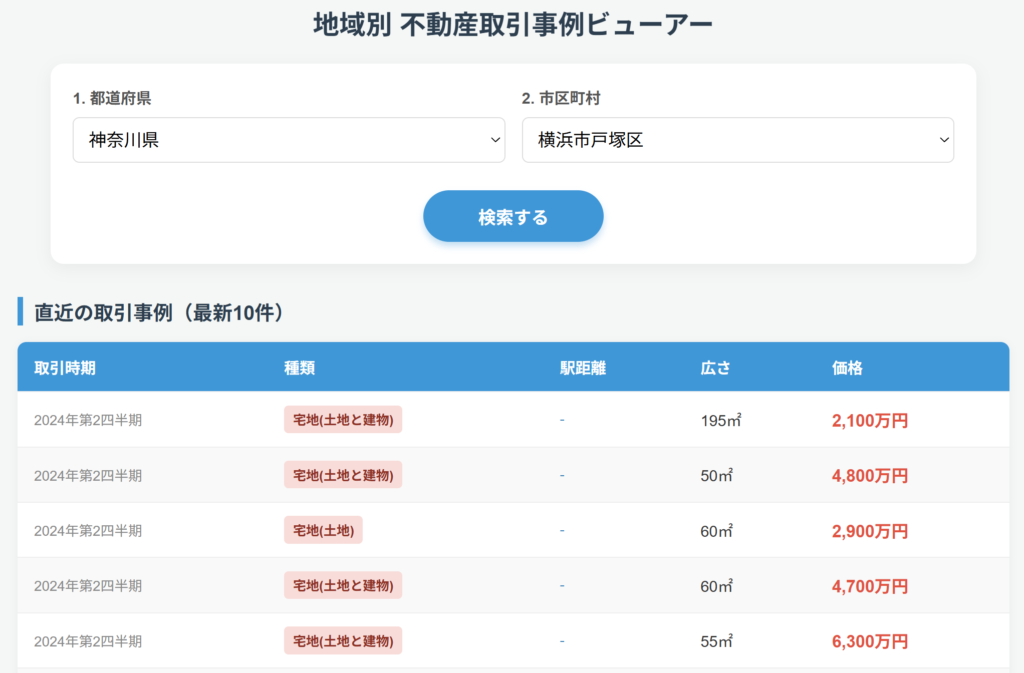The image size is (1024, 673).
Task: Click the 50㎡ area value
Action: [717, 476]
